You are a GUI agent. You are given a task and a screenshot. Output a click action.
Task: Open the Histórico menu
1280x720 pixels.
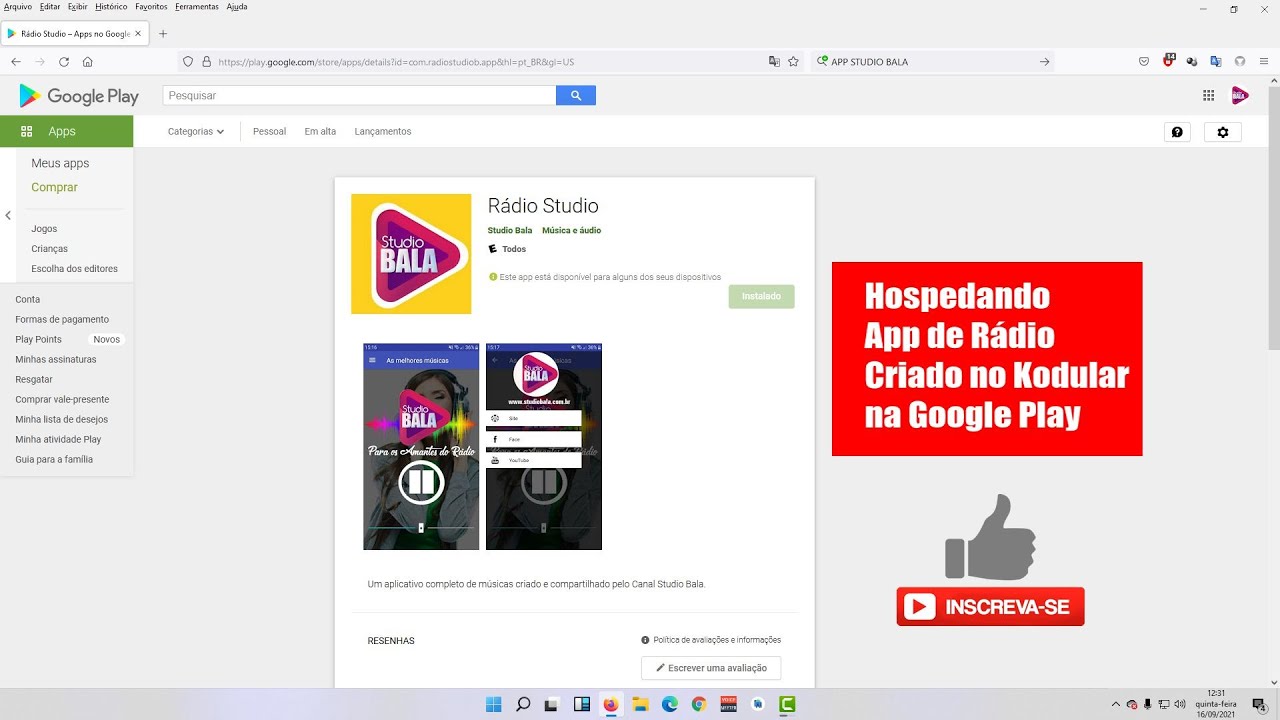pyautogui.click(x=111, y=7)
